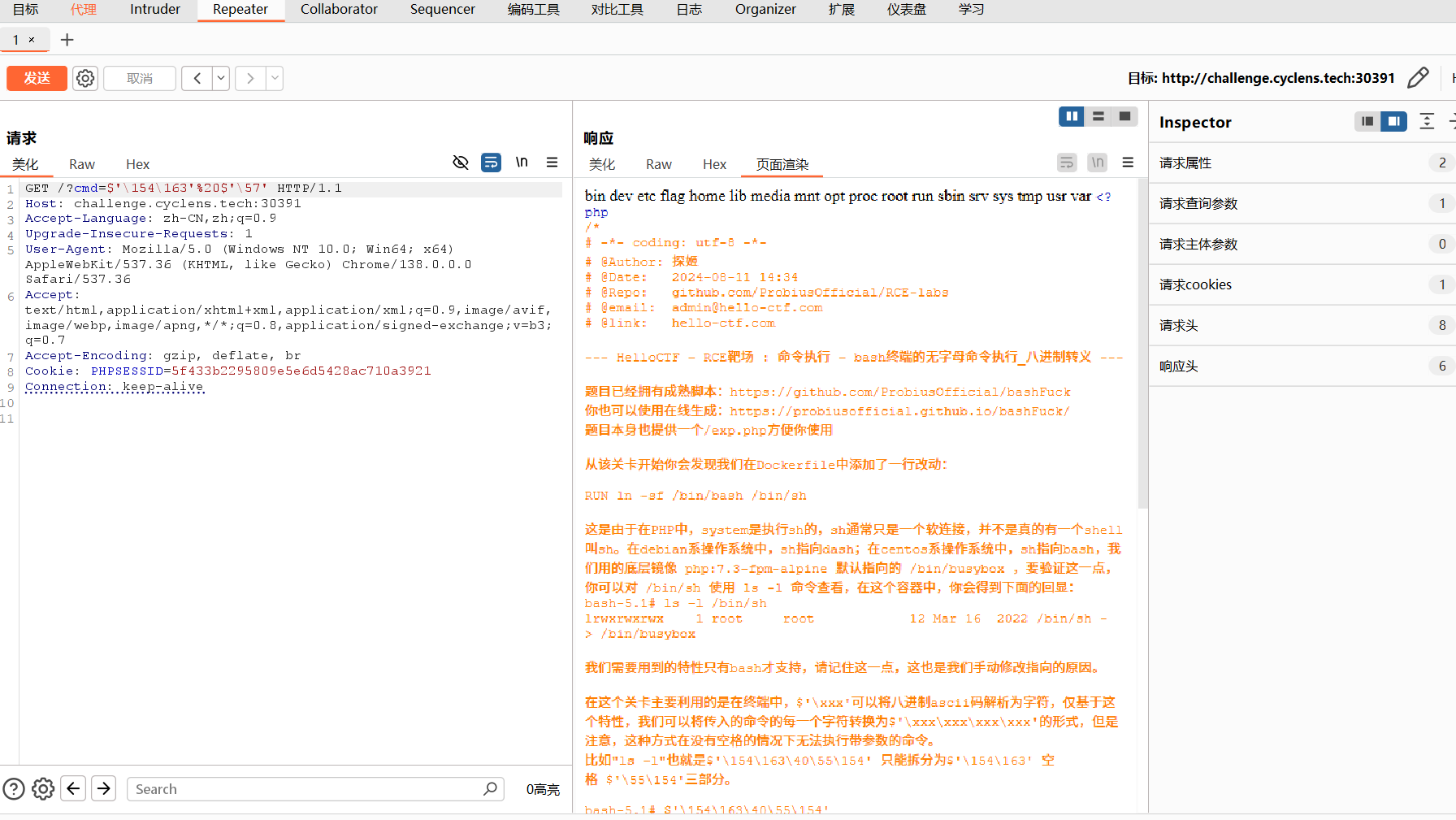Open search settings gear at bottom
1456x820 pixels.
pos(43,789)
